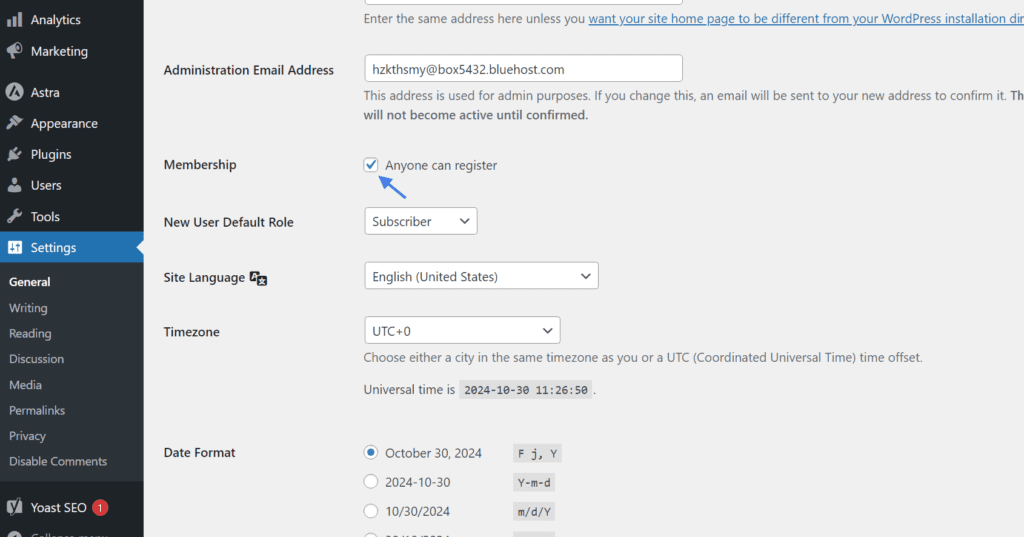Go to the Discussion settings page
Screen dimensions: 1024x537
coord(37,359)
